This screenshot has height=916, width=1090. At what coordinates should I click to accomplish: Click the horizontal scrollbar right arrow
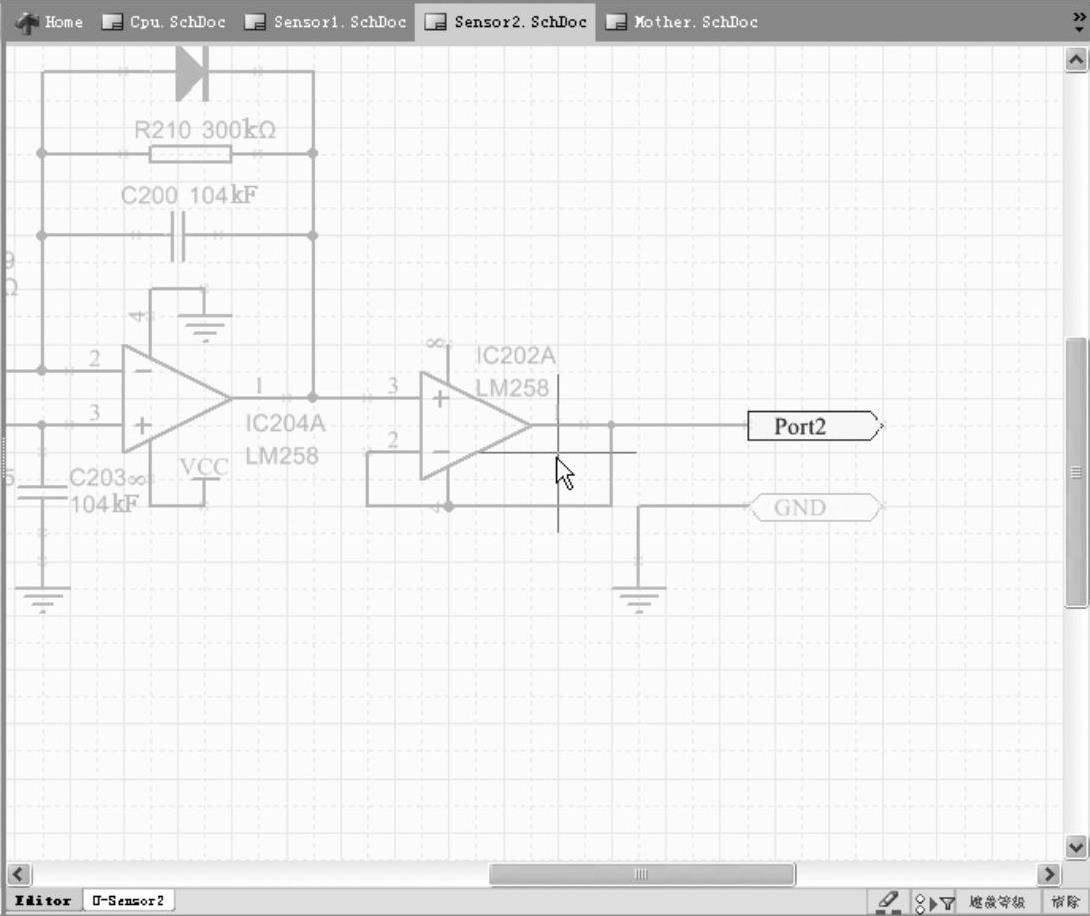(1049, 874)
